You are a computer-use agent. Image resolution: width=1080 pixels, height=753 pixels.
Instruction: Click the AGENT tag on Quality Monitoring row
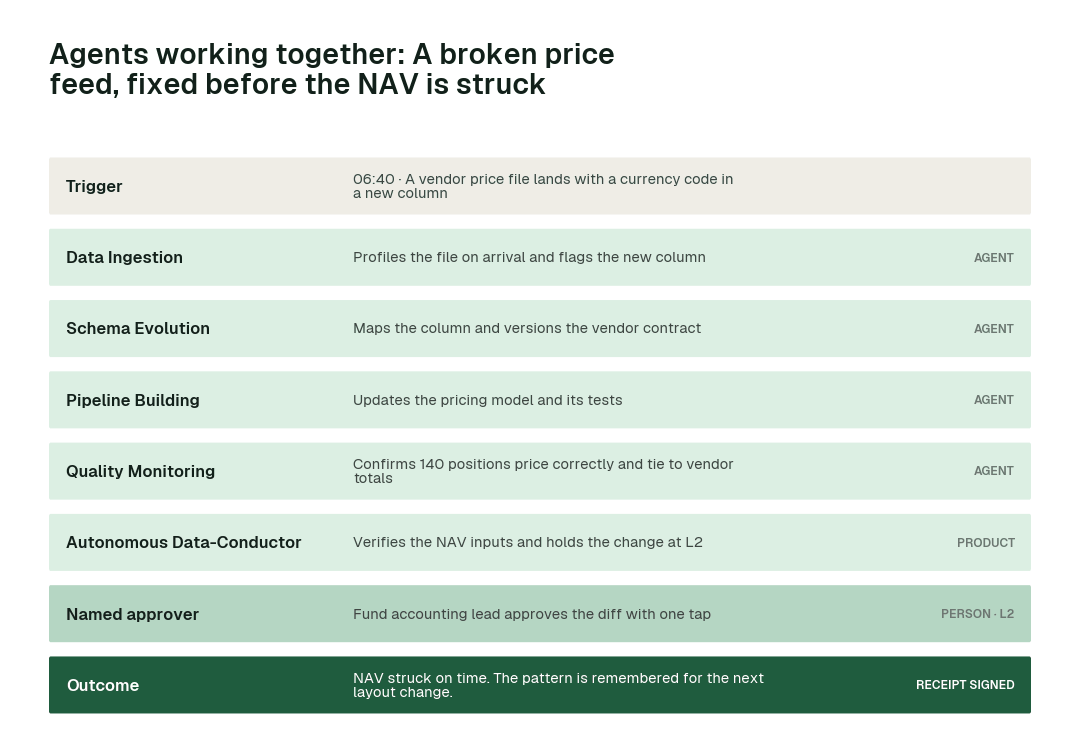pyautogui.click(x=993, y=471)
